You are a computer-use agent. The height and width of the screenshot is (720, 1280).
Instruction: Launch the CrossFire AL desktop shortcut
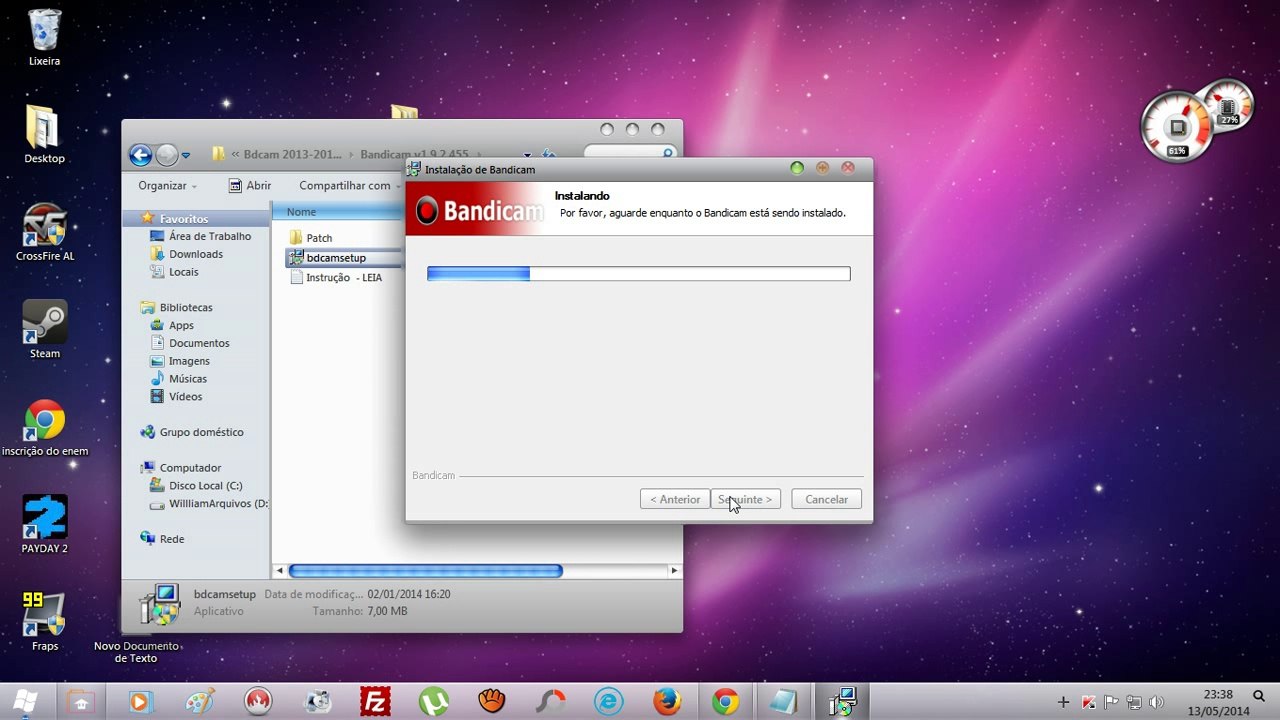45,232
